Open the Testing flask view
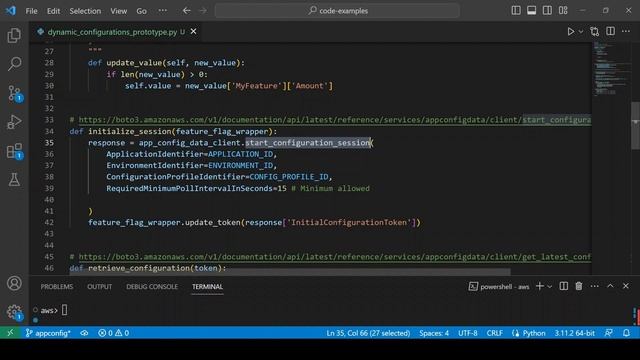Image resolution: width=640 pixels, height=360 pixels. click(x=14, y=180)
